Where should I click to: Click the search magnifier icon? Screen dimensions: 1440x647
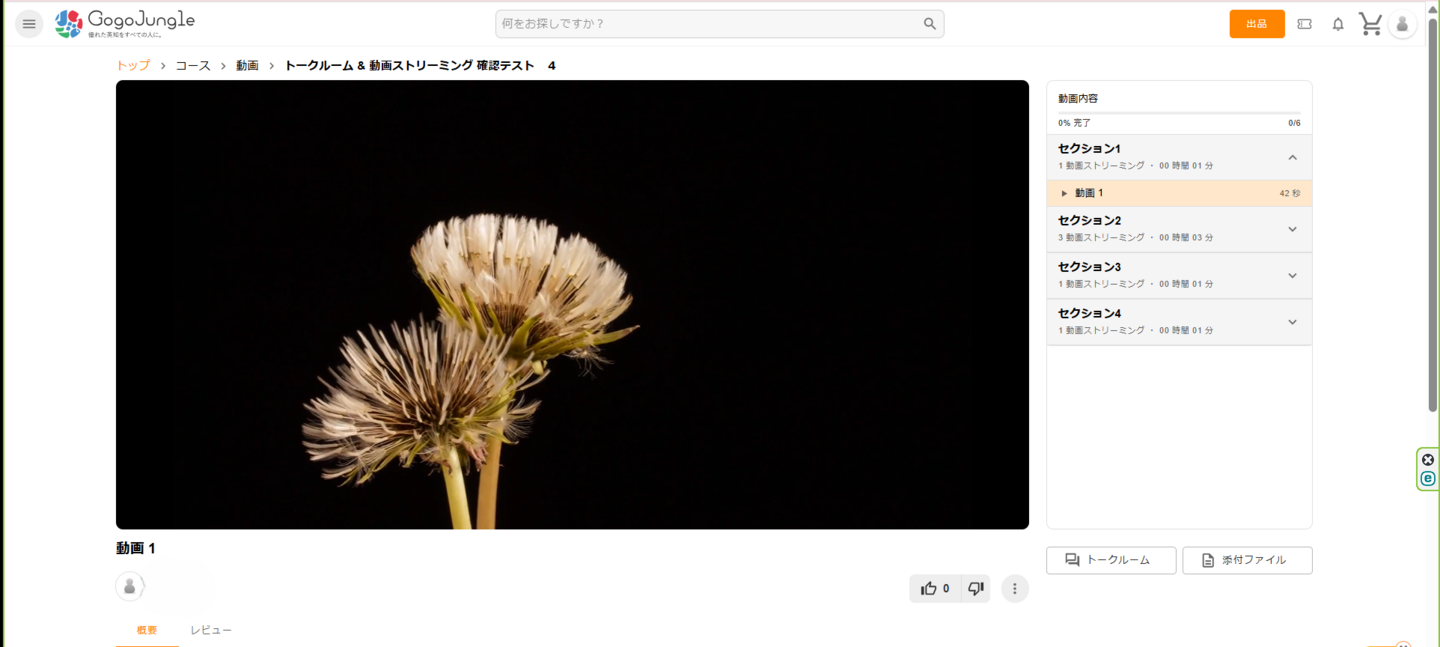(929, 24)
